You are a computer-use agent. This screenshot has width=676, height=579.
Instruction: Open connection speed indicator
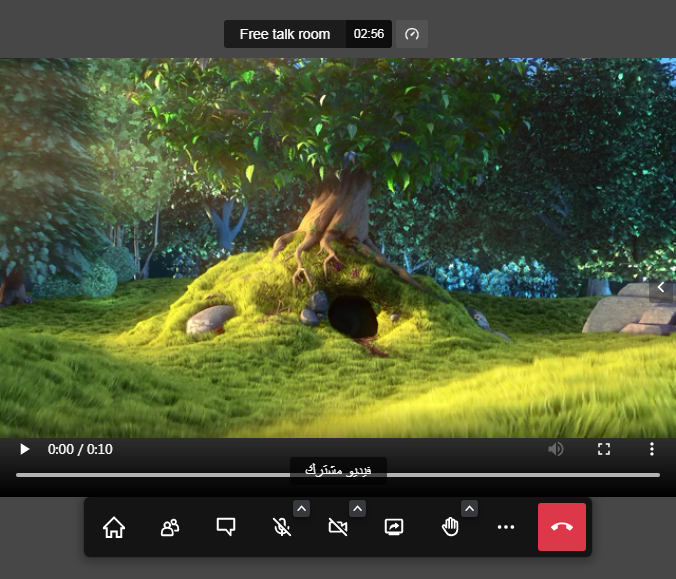tap(412, 34)
